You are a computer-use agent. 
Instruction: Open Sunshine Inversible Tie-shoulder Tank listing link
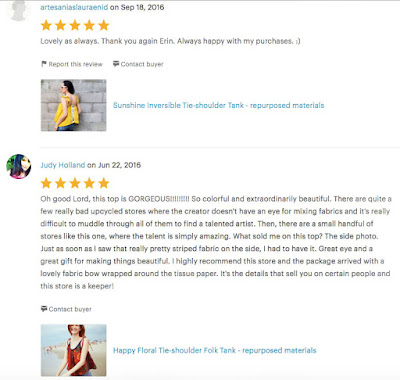tap(218, 105)
